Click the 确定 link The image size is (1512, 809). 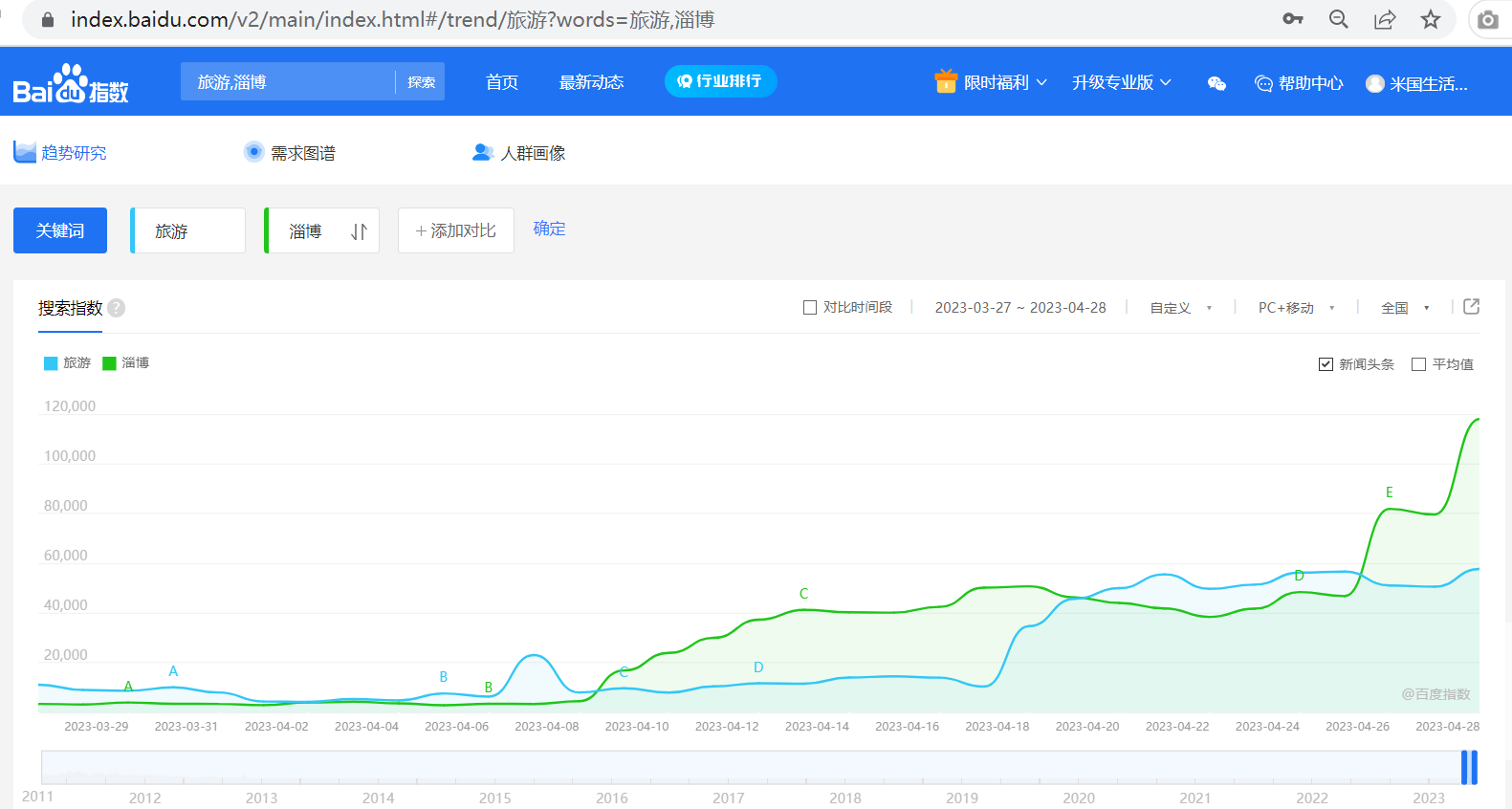click(549, 229)
